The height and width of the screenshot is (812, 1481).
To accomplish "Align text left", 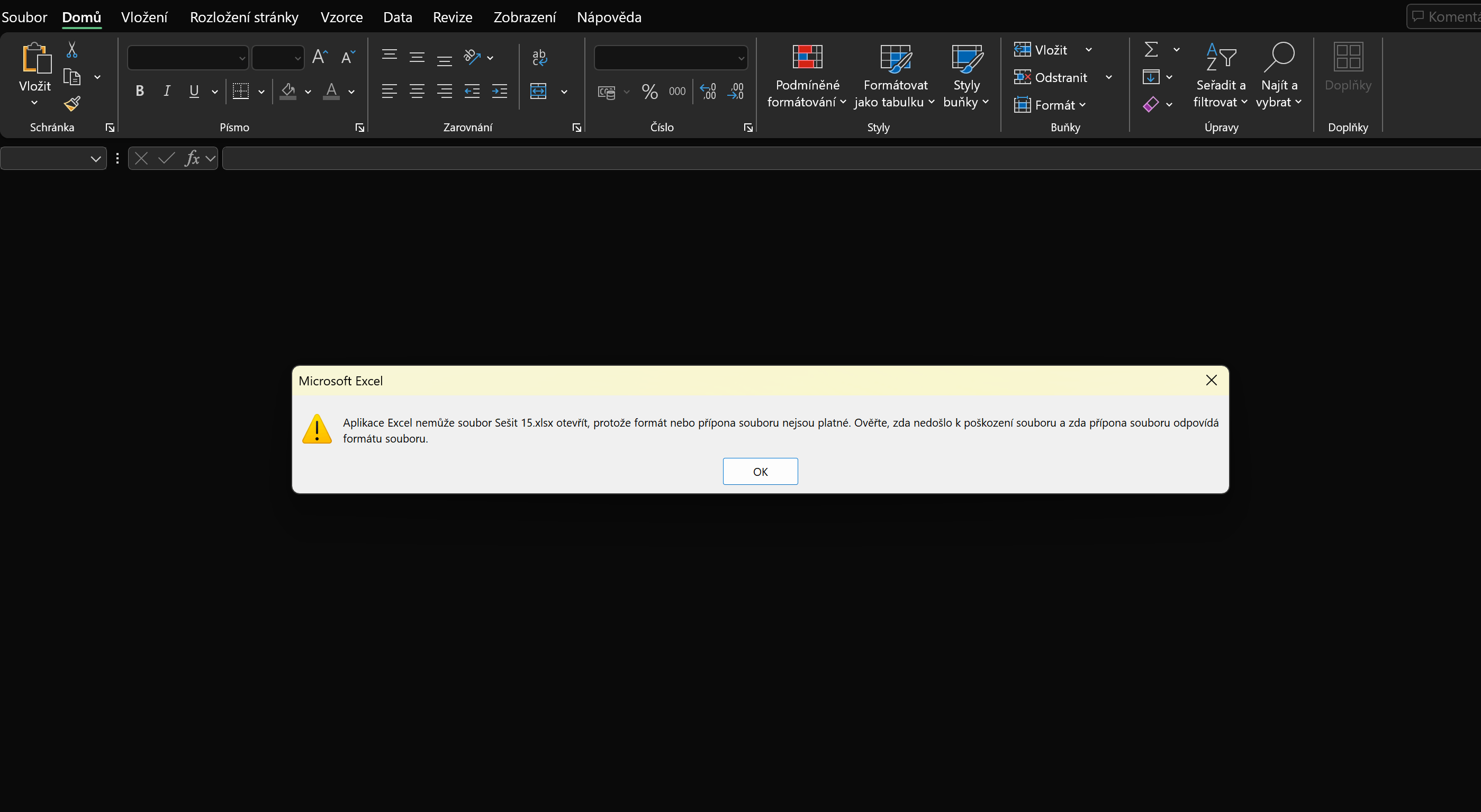I will click(389, 91).
